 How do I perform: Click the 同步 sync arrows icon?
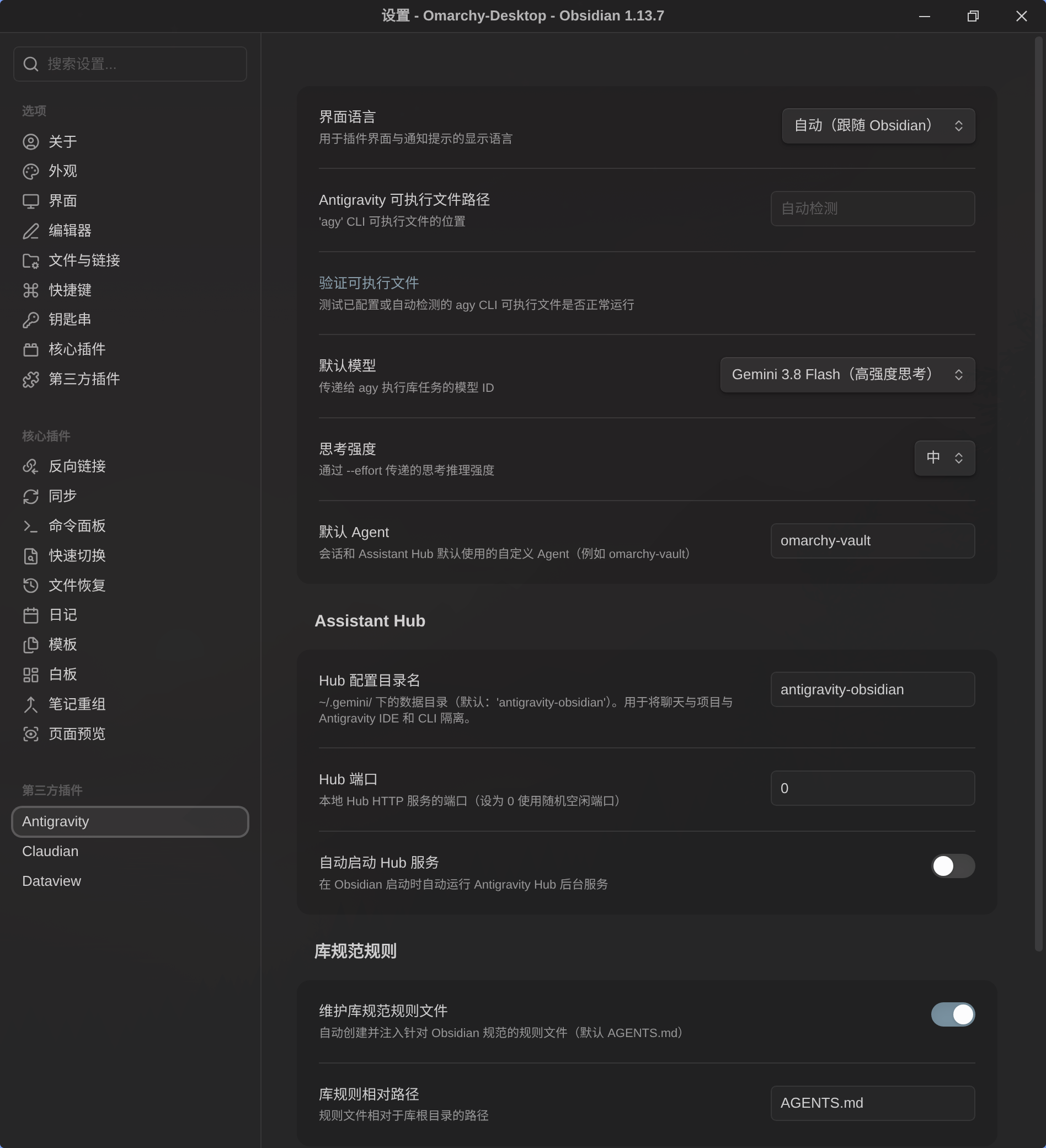(x=31, y=497)
